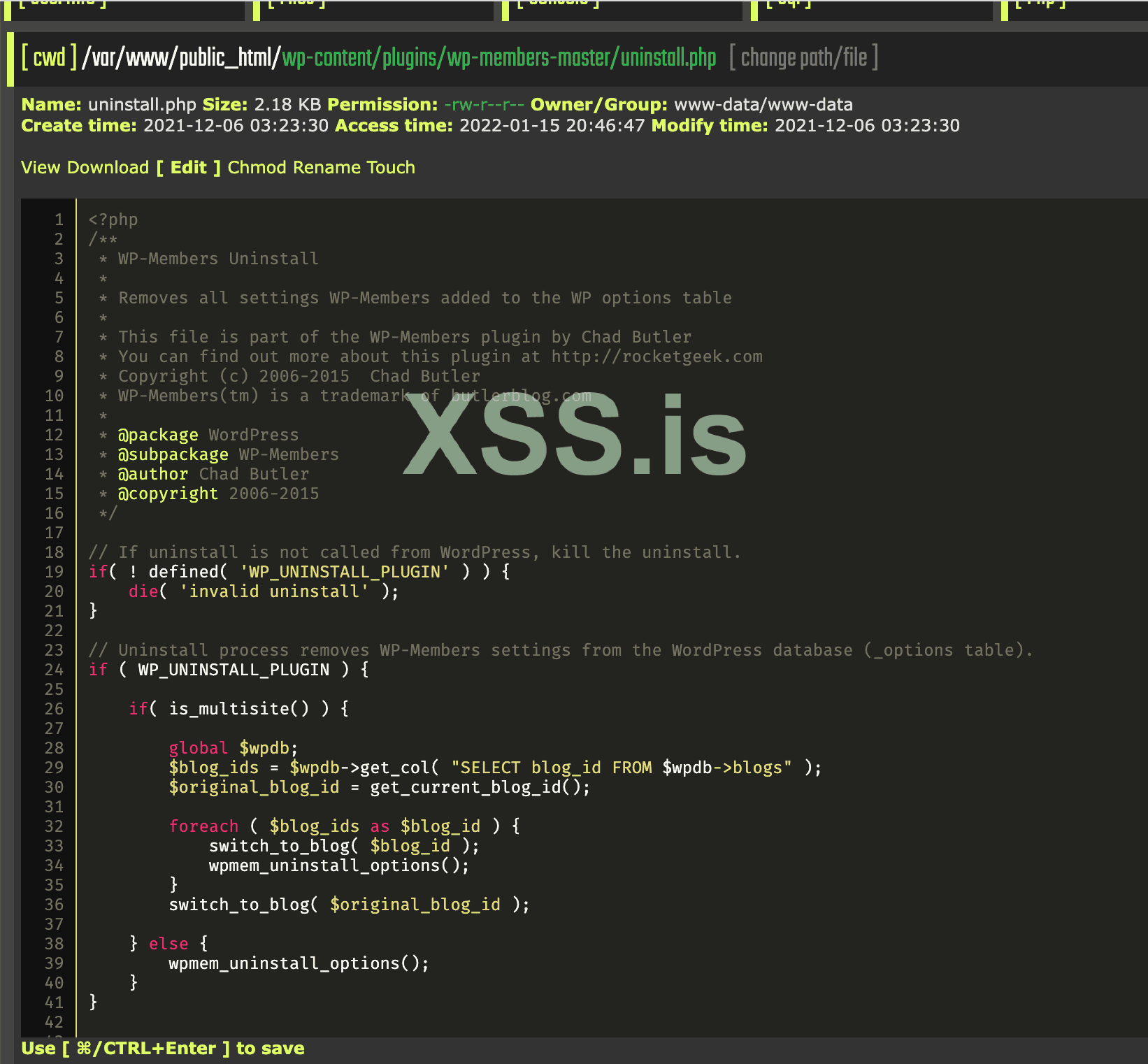The width and height of the screenshot is (1148, 1064).
Task: Open the www directory in path
Action: coord(147,57)
